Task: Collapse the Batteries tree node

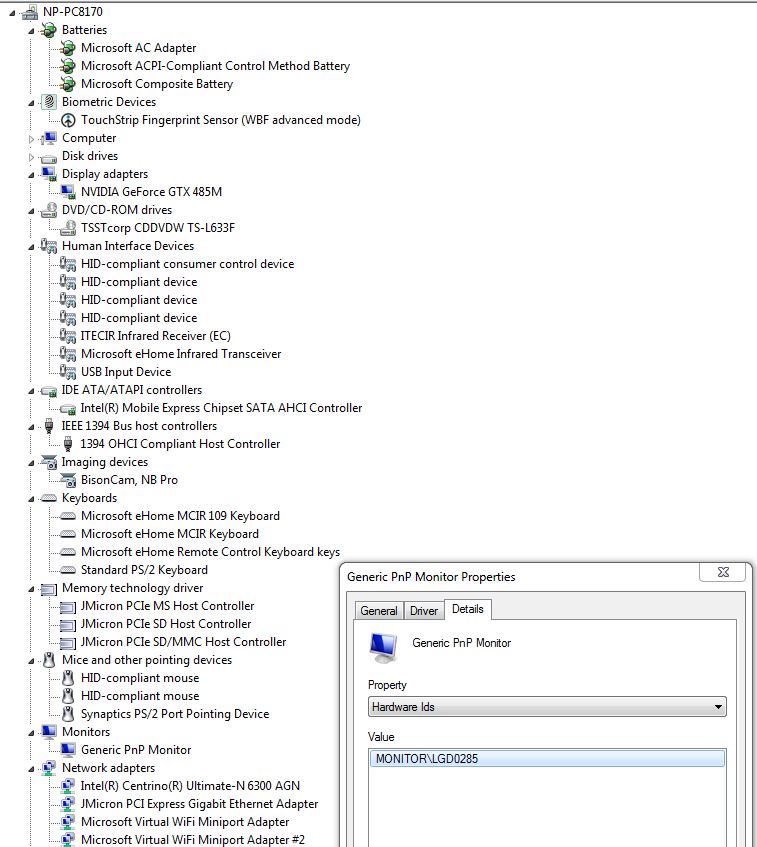Action: [x=31, y=31]
